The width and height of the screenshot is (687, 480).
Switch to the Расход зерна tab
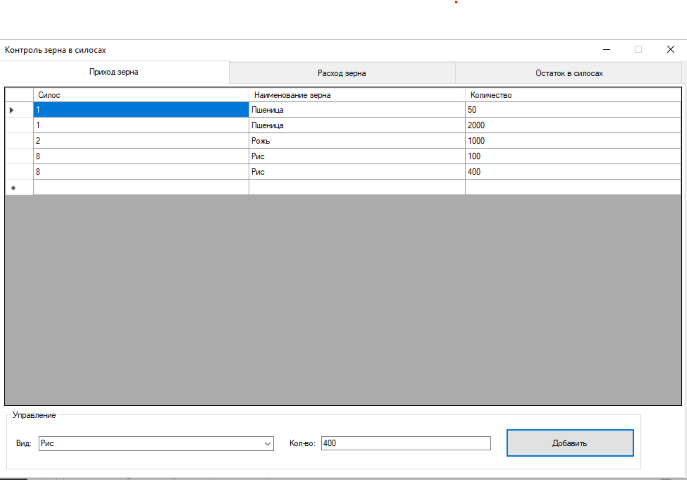pyautogui.click(x=342, y=73)
